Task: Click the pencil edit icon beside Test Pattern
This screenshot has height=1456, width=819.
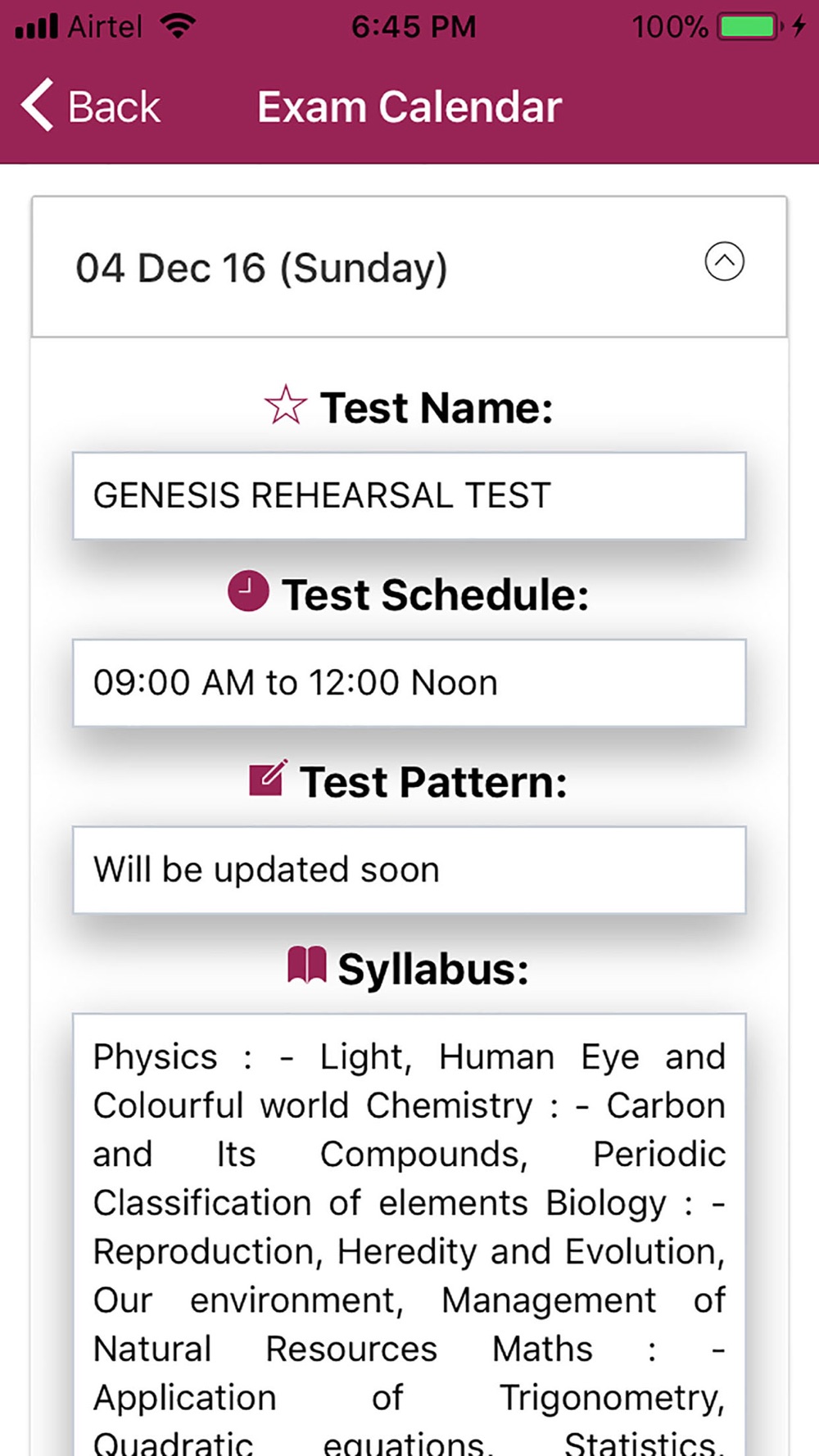Action: pyautogui.click(x=268, y=778)
